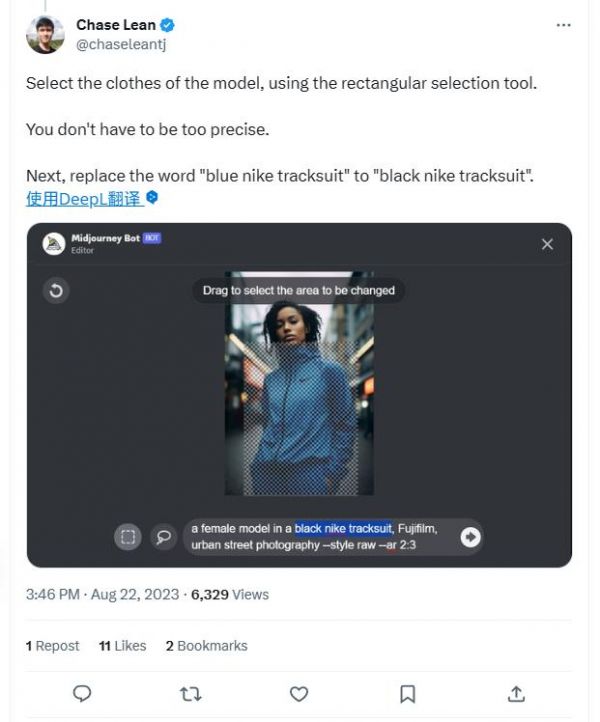This screenshot has height=722, width=600.
Task: Submit the prompt with arrow button
Action: [470, 537]
